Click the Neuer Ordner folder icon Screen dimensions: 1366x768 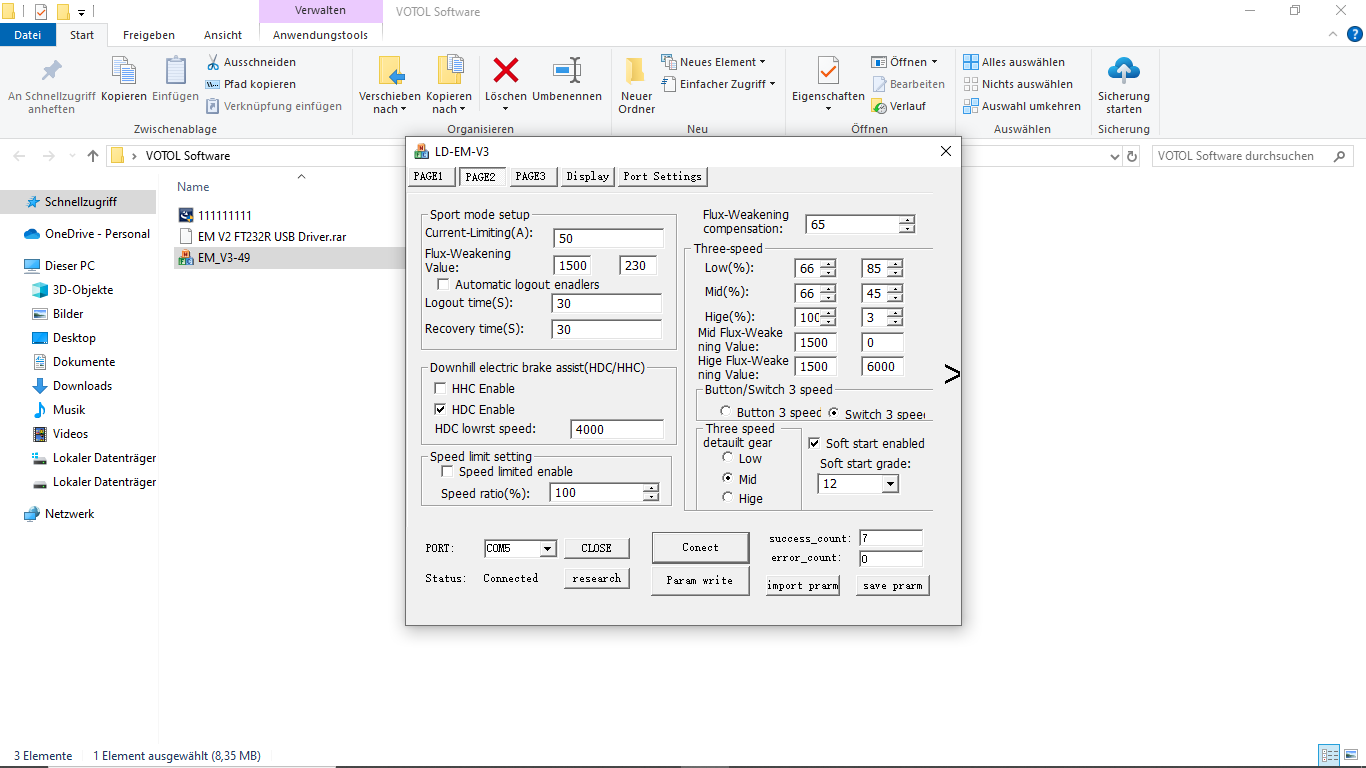coord(636,71)
